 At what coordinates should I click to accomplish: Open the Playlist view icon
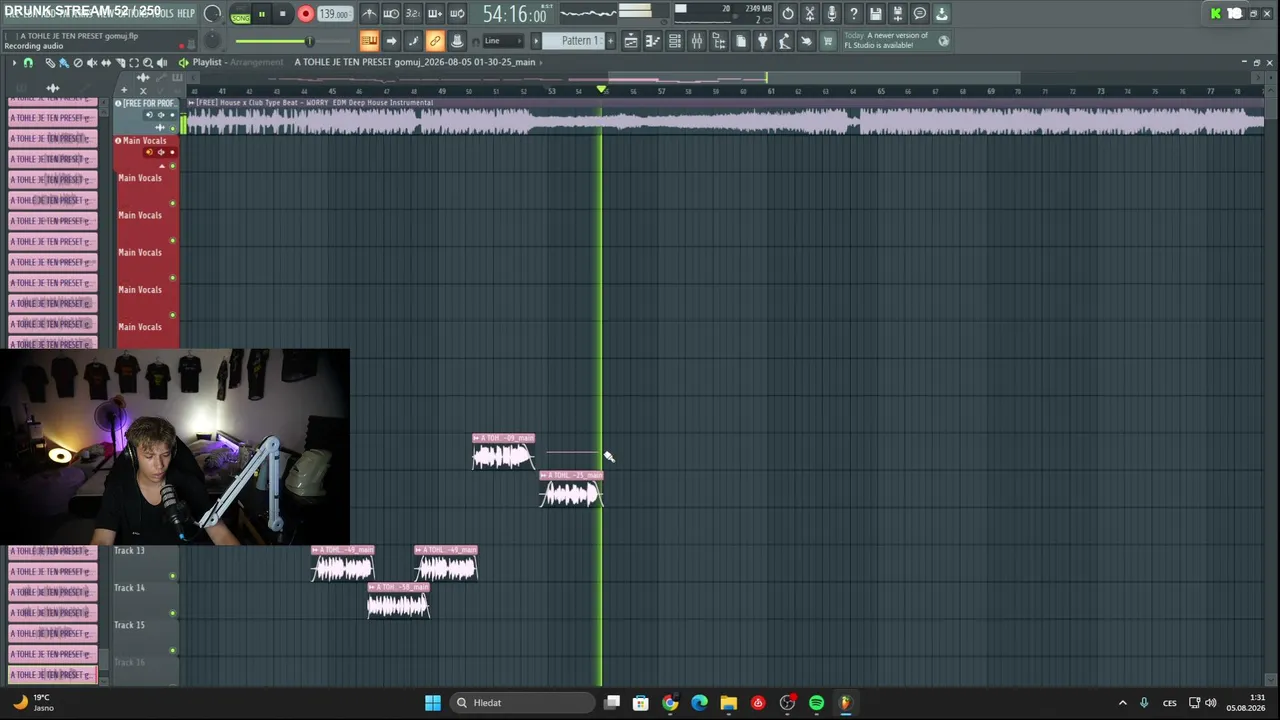click(x=631, y=41)
